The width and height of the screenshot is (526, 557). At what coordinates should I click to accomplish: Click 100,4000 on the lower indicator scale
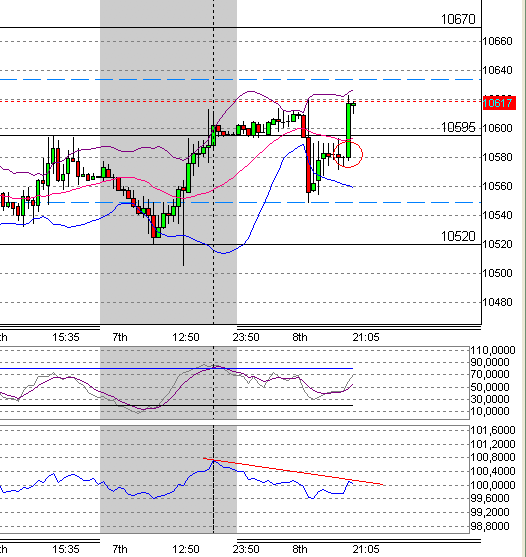pyautogui.click(x=493, y=471)
